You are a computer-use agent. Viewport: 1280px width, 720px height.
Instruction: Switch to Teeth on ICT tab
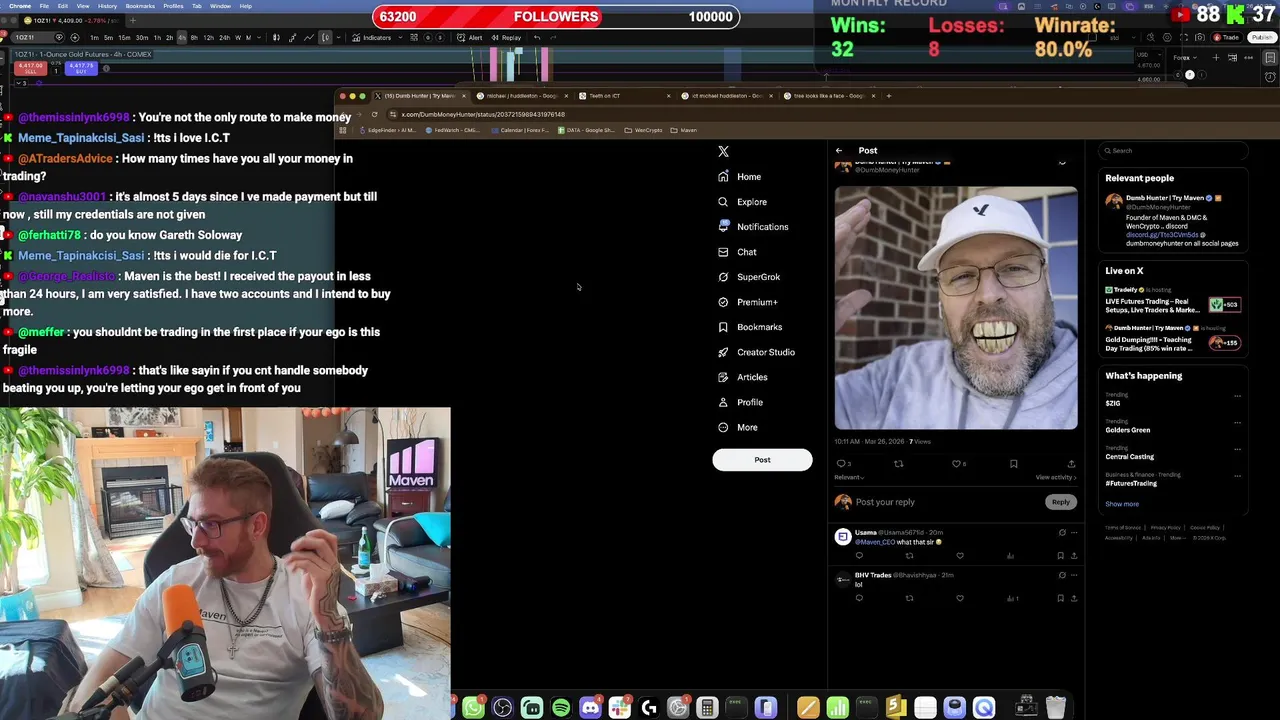pyautogui.click(x=625, y=96)
